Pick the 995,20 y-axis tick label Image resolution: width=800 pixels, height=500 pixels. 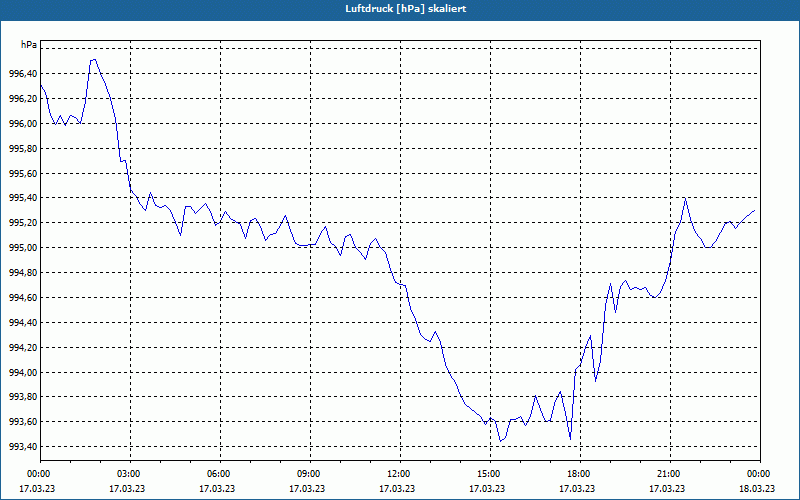(x=23, y=223)
